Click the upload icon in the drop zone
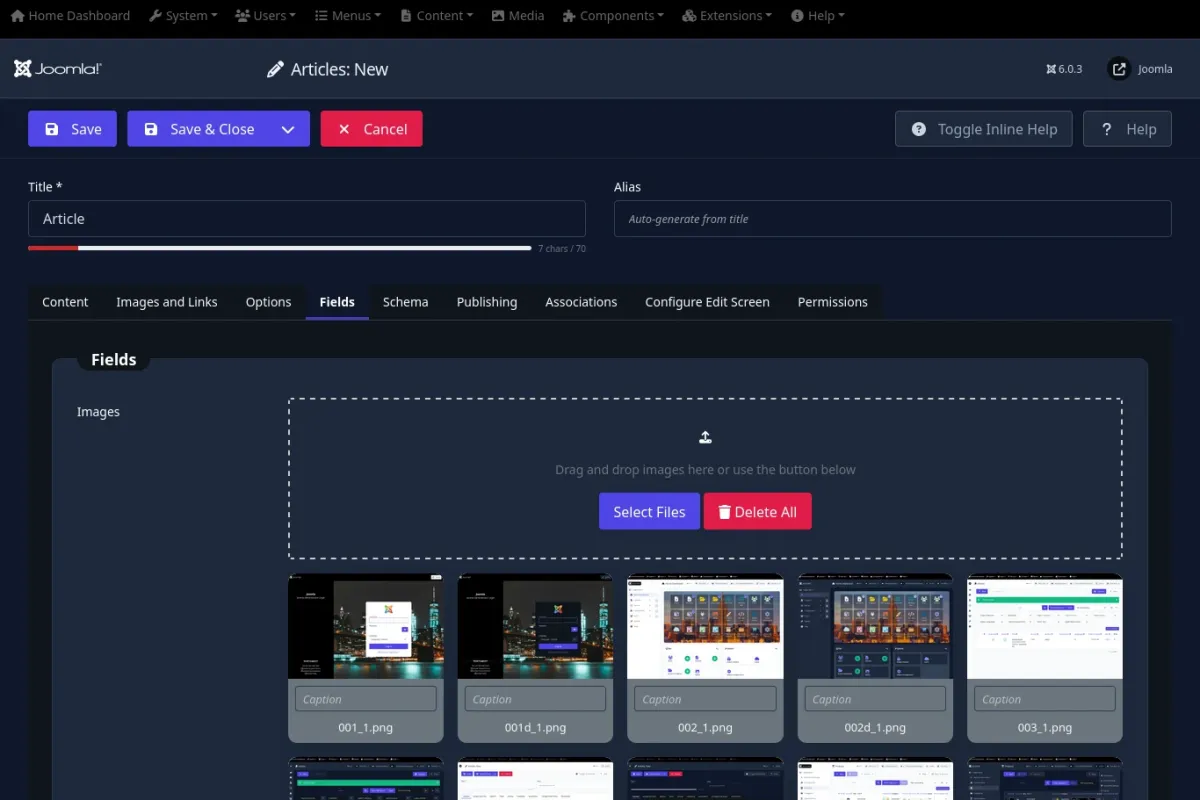 [x=705, y=437]
